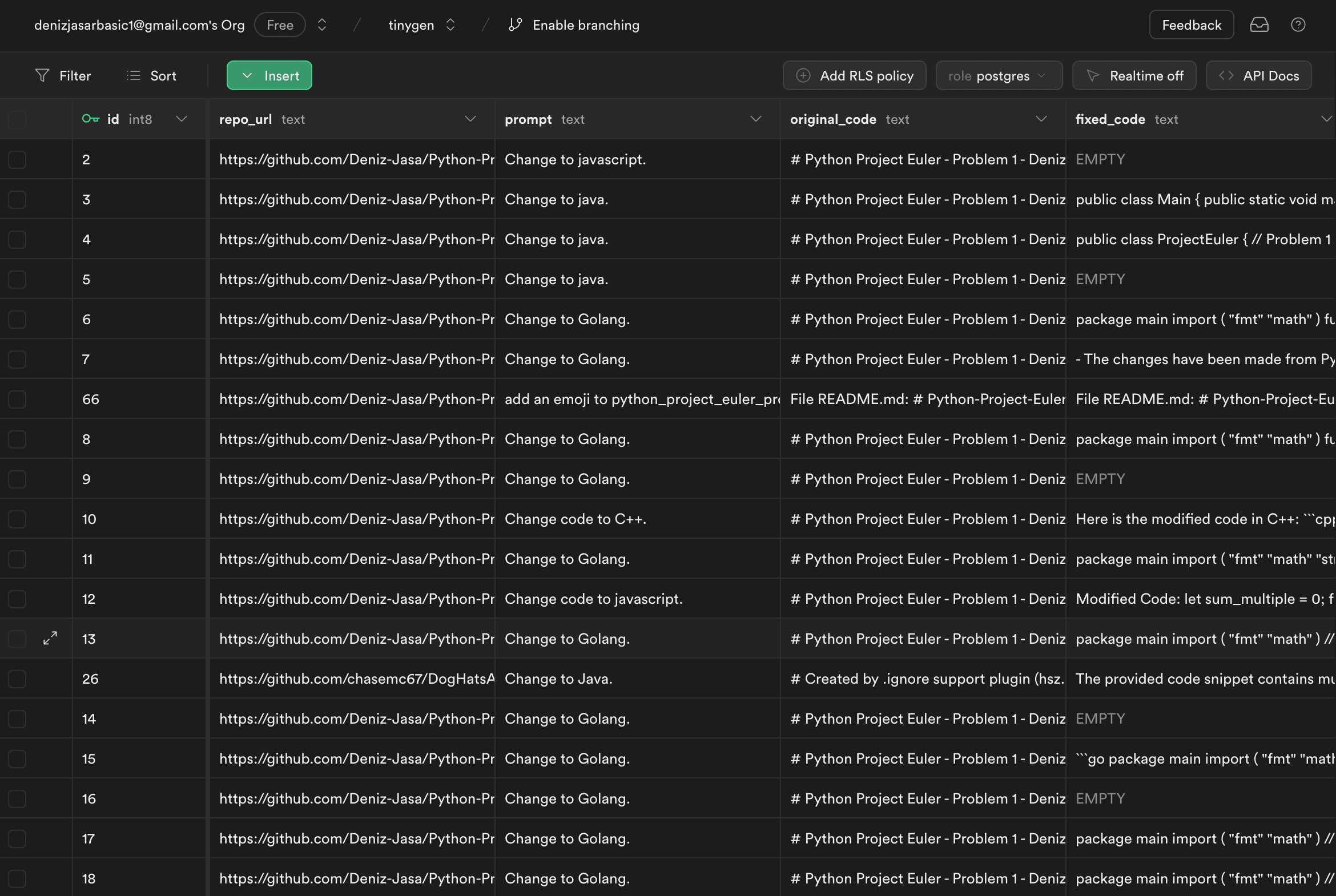Viewport: 1336px width, 896px height.
Task: Click the repo_url column header name
Action: click(246, 119)
